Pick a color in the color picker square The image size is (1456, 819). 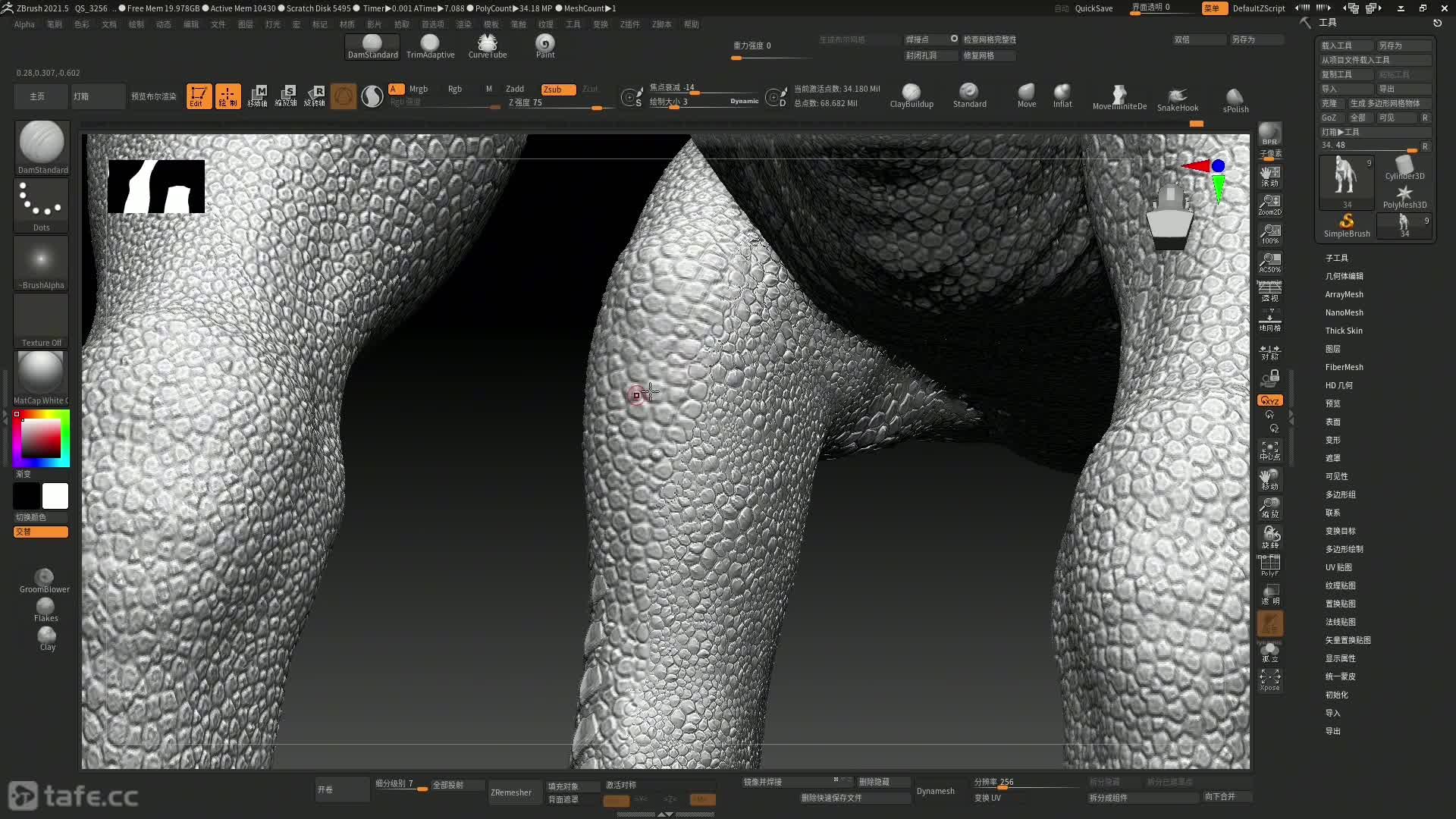[x=41, y=438]
